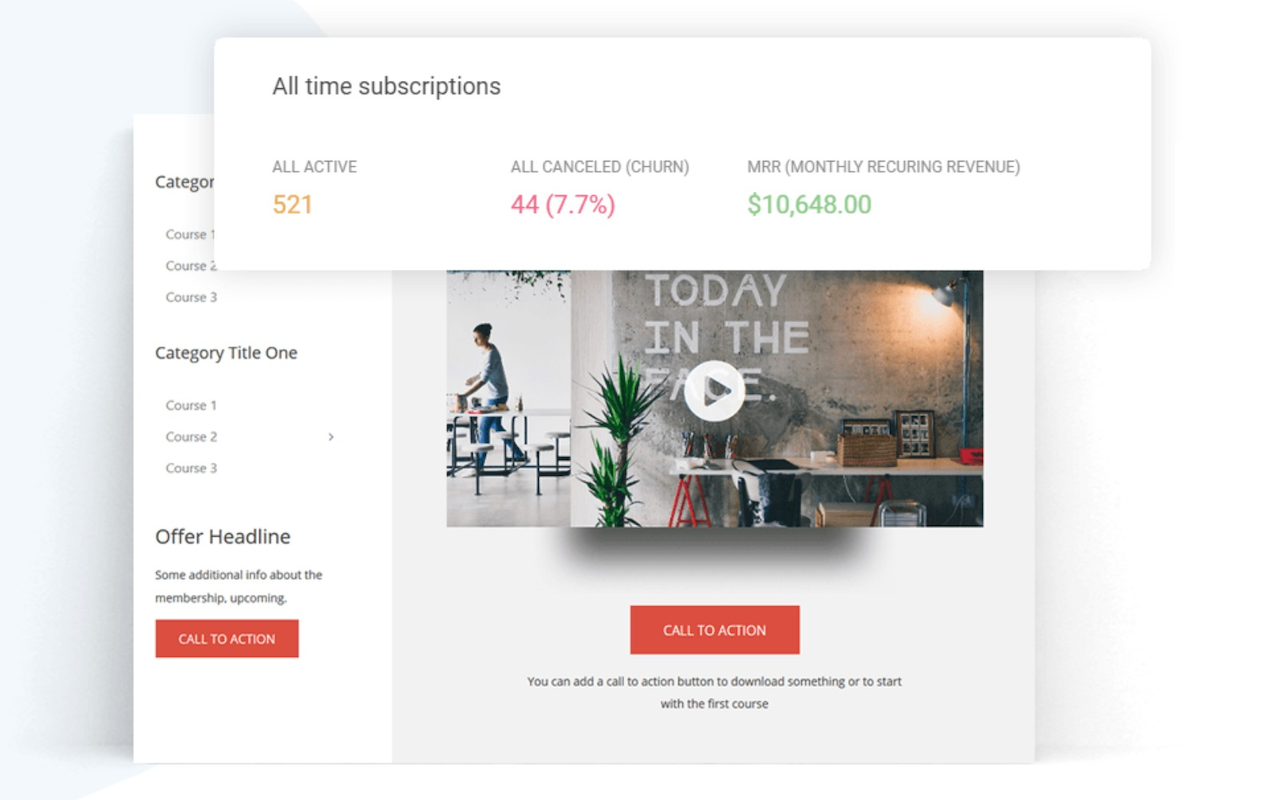Image resolution: width=1280 pixels, height=800 pixels.
Task: Click the All time subscriptions card title
Action: pyautogui.click(x=386, y=86)
